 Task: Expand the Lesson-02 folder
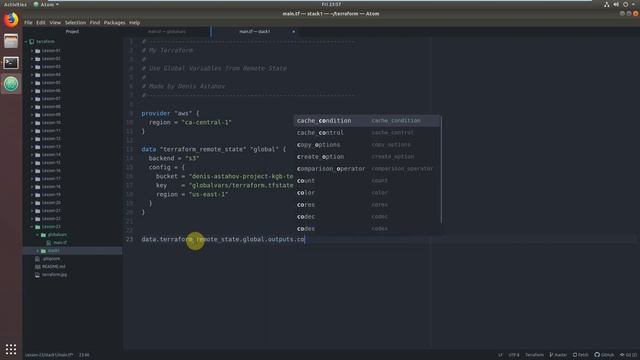click(x=32, y=59)
